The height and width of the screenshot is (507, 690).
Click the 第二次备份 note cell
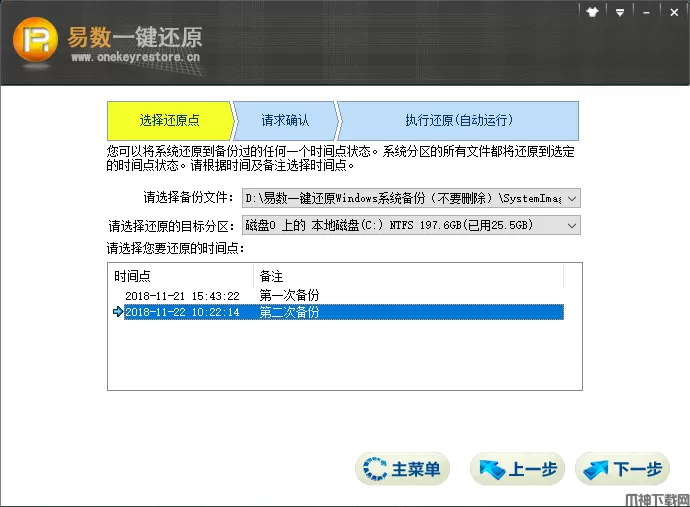[x=289, y=312]
